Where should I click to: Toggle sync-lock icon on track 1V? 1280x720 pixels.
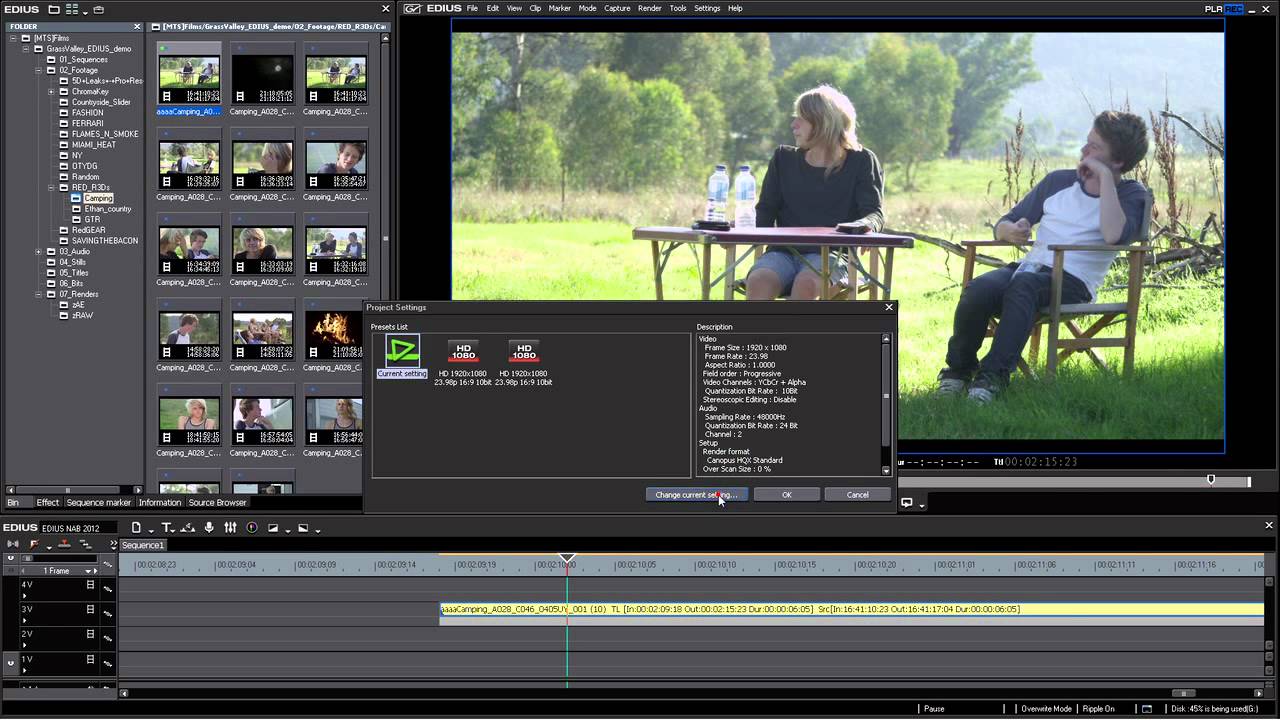pos(108,664)
